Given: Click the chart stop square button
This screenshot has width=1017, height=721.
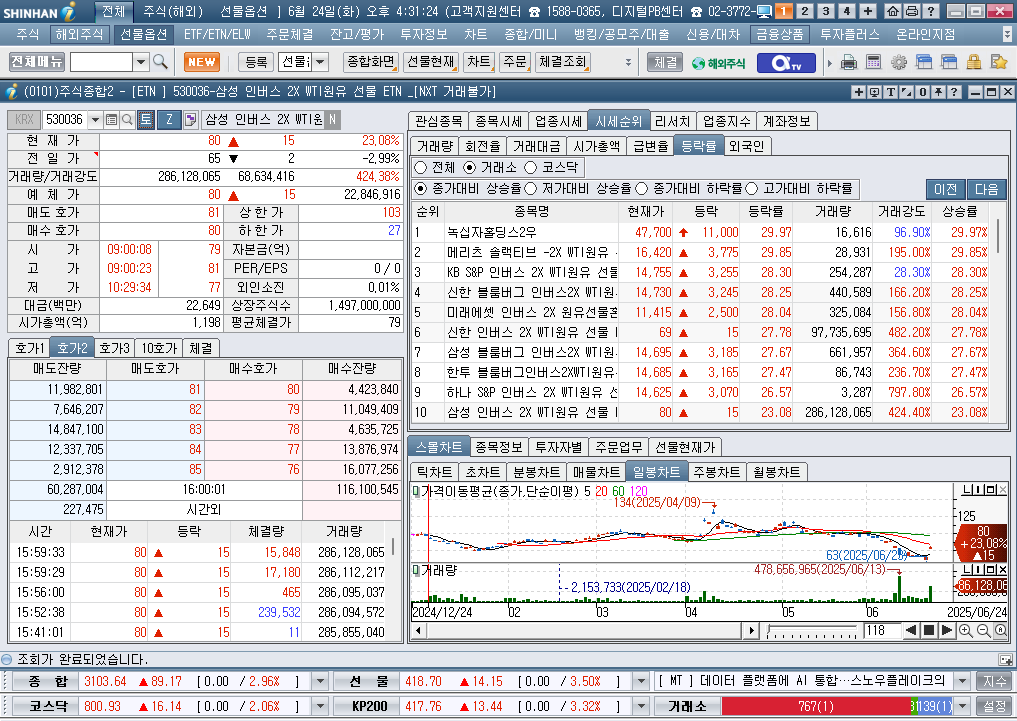Looking at the screenshot, I should [x=929, y=630].
